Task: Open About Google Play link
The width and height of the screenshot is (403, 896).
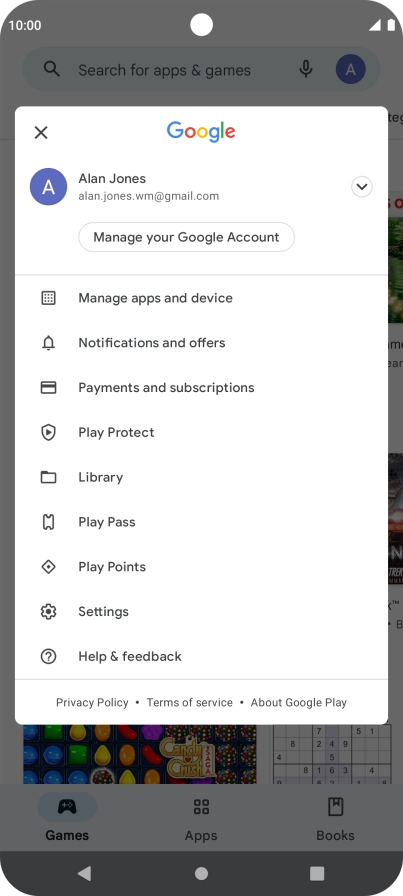Action: (298, 702)
